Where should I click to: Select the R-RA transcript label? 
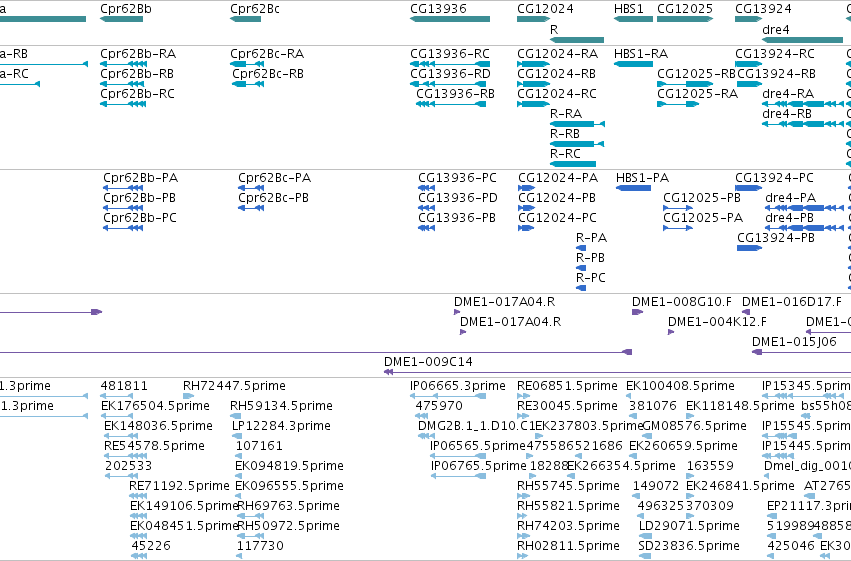click(x=566, y=114)
